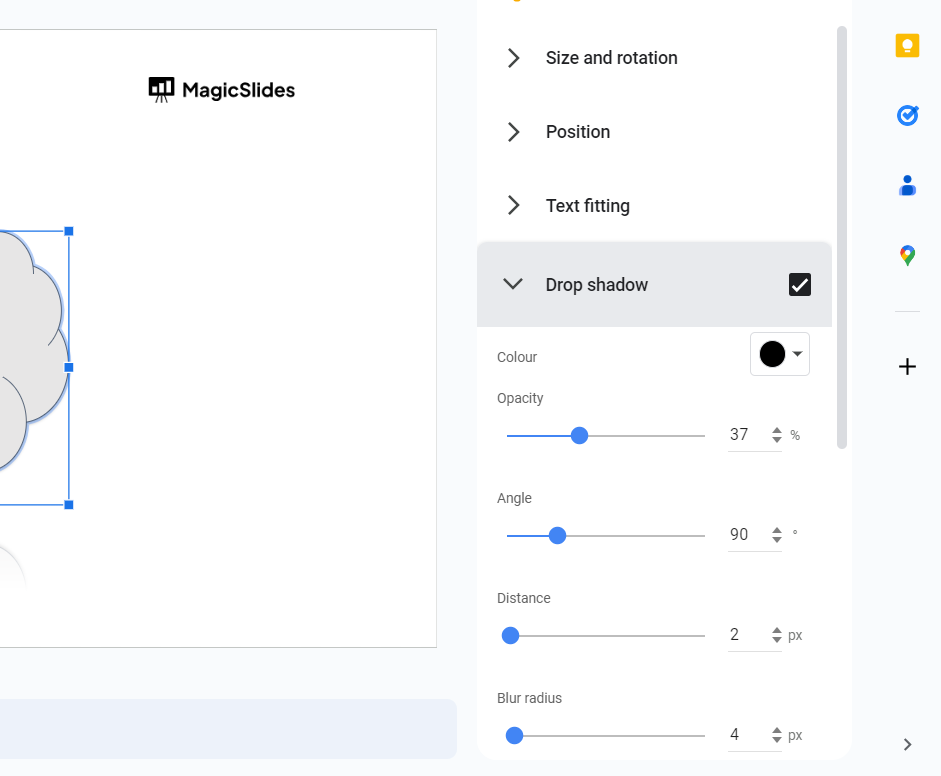Screen dimensions: 941x776
Task: Uncheck the Drop shadow checkbox
Action: pyautogui.click(x=800, y=285)
